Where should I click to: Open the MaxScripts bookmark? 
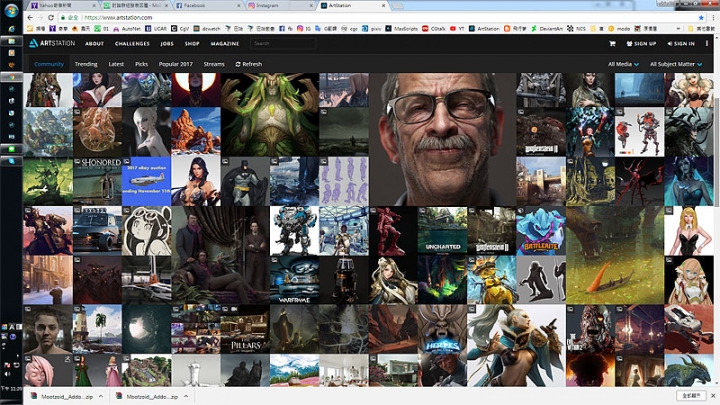[402, 28]
